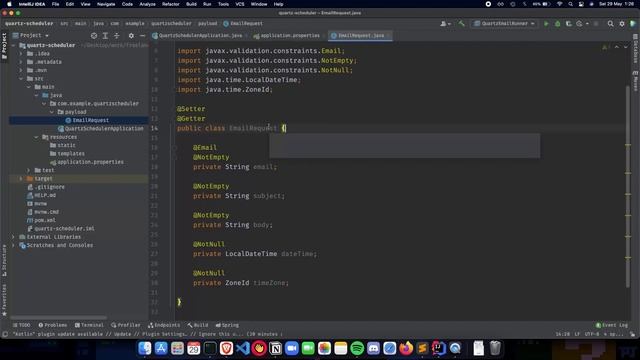Open Firefox from the dock
Viewport: 640px width, 360px height.
coord(406,348)
